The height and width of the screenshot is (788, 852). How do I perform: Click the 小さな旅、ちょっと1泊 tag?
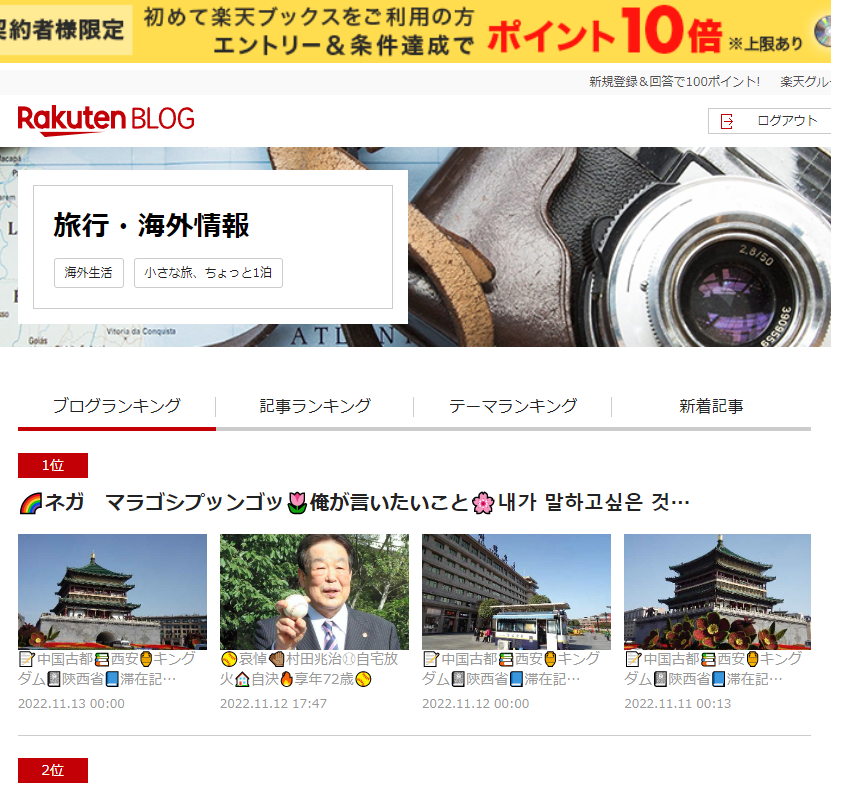click(x=208, y=273)
